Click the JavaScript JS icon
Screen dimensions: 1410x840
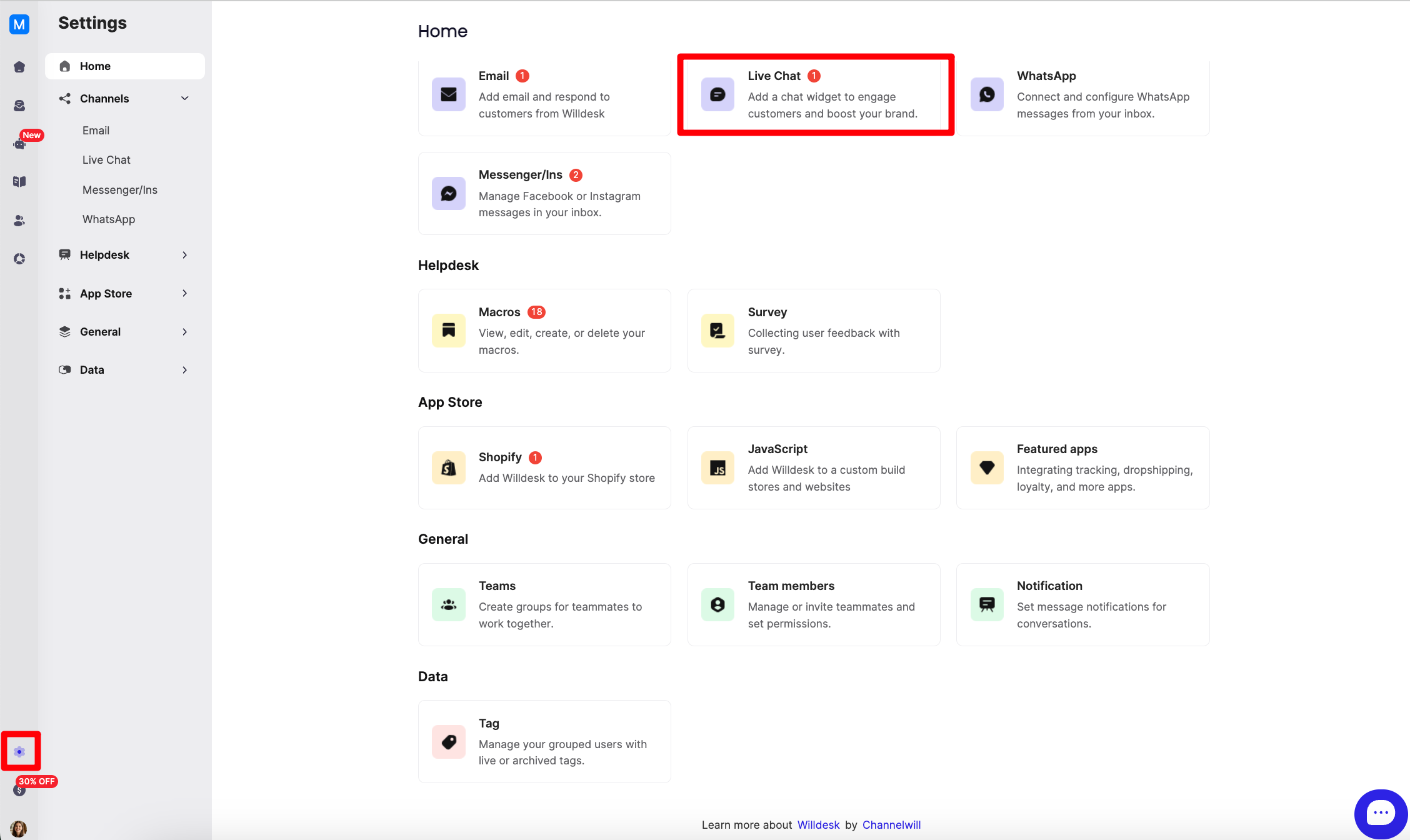coord(717,467)
